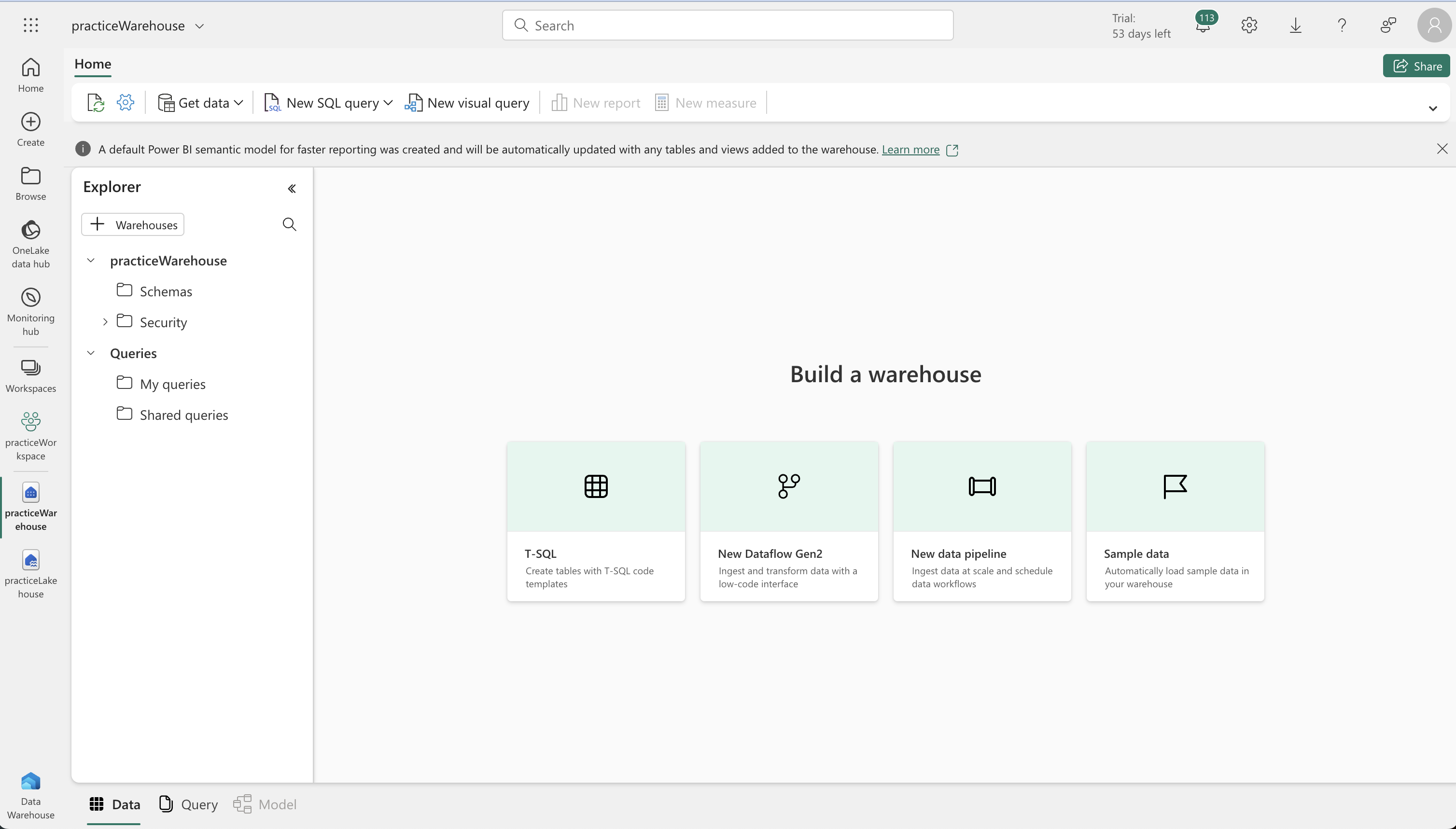Image resolution: width=1456 pixels, height=829 pixels.
Task: Open practiceWorkspace from sidebar
Action: coord(31,436)
